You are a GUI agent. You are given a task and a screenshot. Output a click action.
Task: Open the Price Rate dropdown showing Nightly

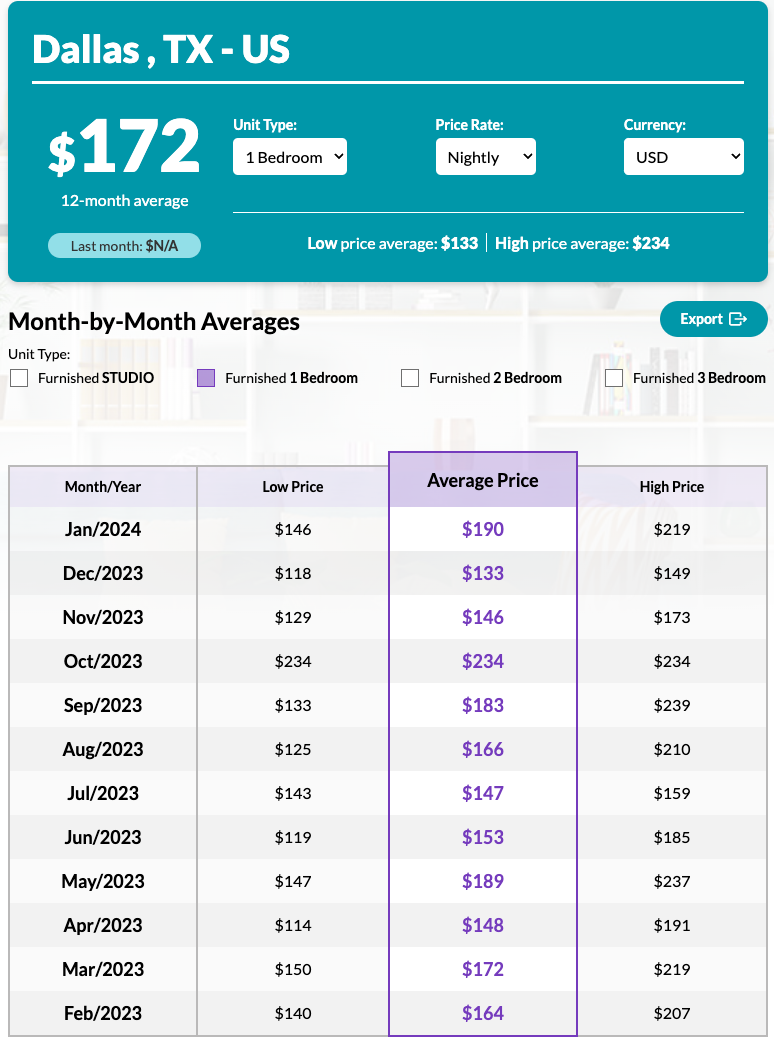coord(485,157)
